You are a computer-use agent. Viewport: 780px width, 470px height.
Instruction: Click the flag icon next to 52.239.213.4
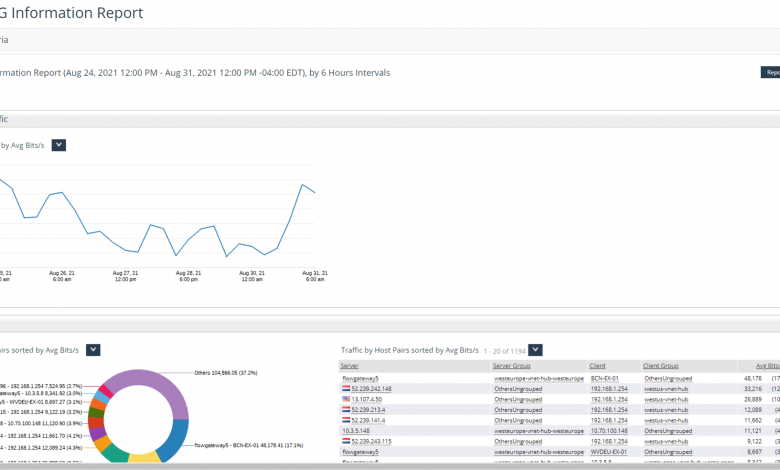coord(346,409)
